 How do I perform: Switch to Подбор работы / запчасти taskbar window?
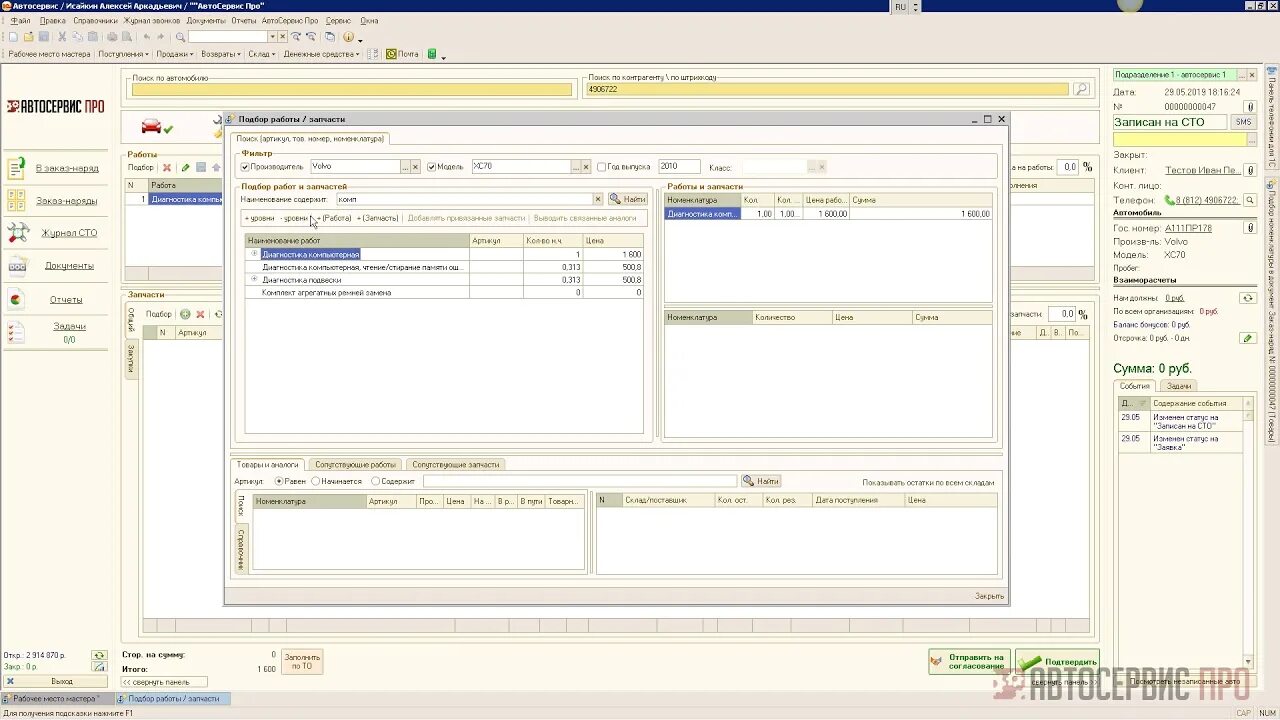click(x=174, y=698)
